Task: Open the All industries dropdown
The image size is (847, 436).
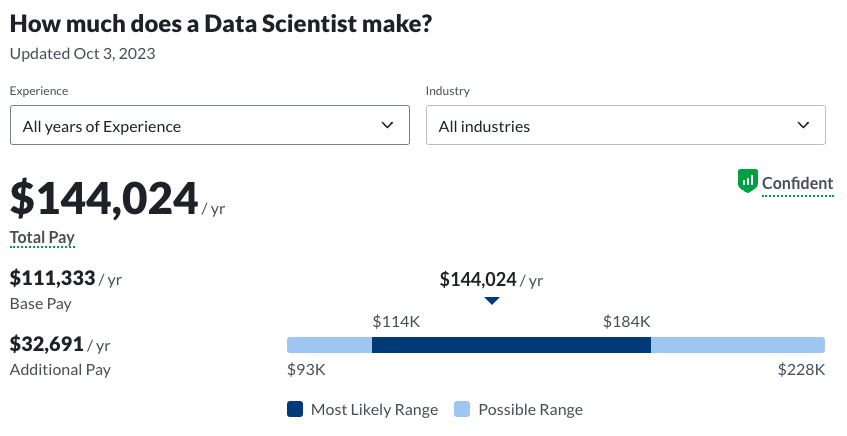Action: pos(625,126)
